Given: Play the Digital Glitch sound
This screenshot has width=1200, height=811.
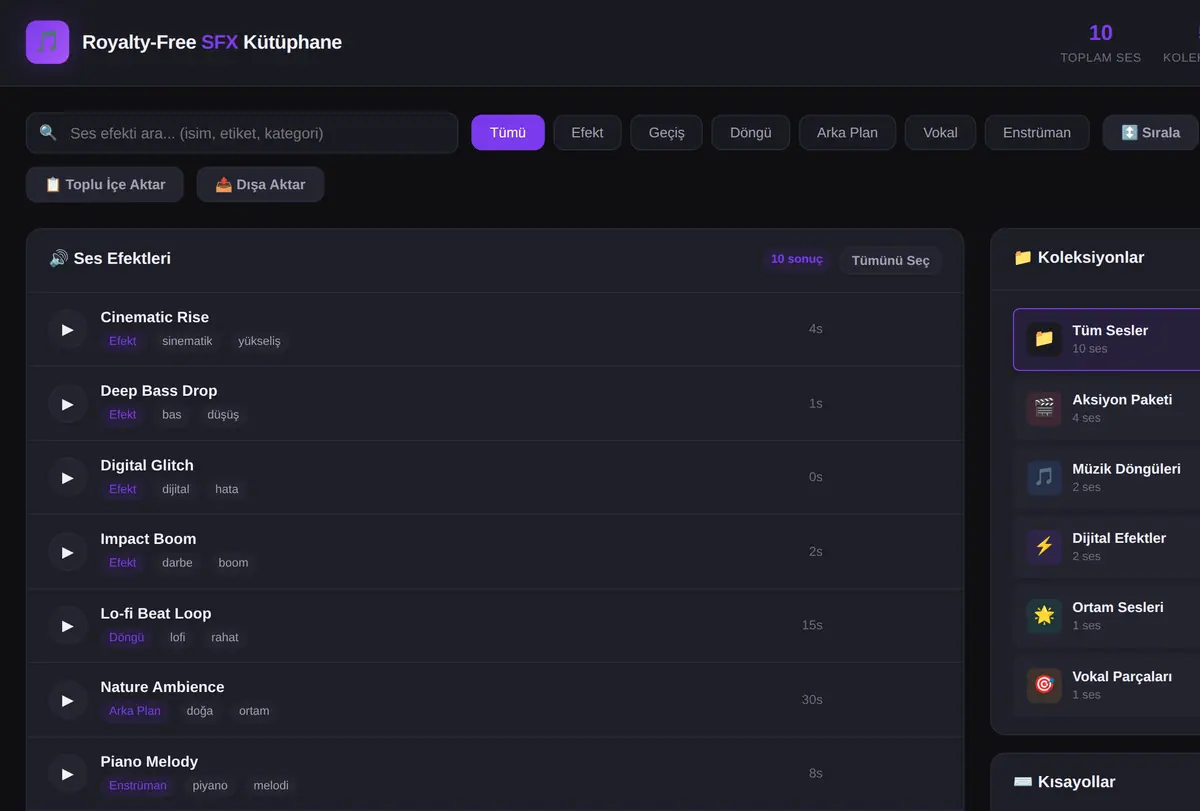Looking at the screenshot, I should click(x=67, y=478).
